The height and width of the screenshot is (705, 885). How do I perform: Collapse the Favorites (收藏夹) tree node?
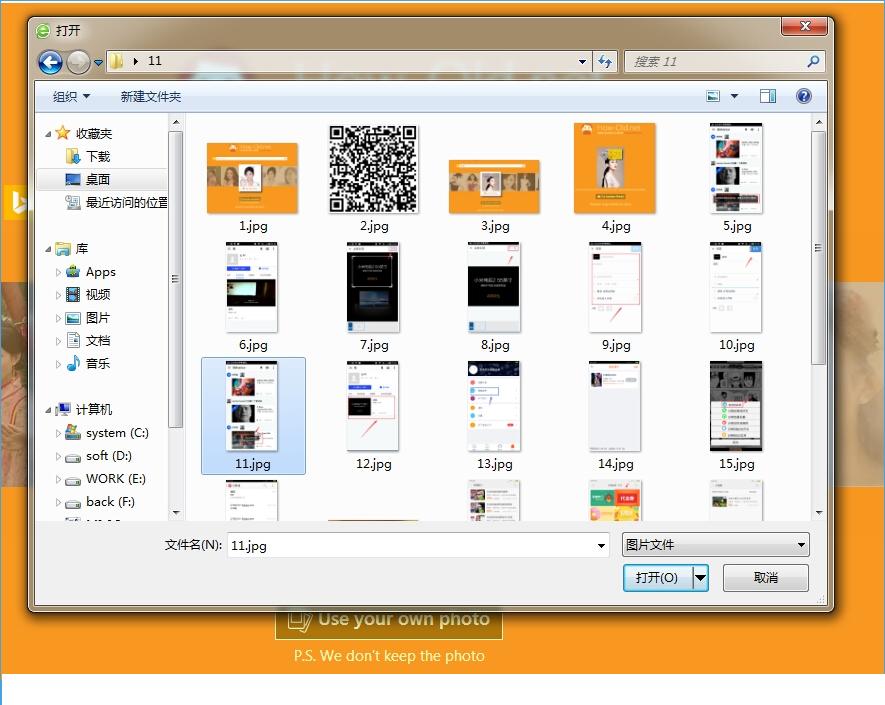click(48, 134)
